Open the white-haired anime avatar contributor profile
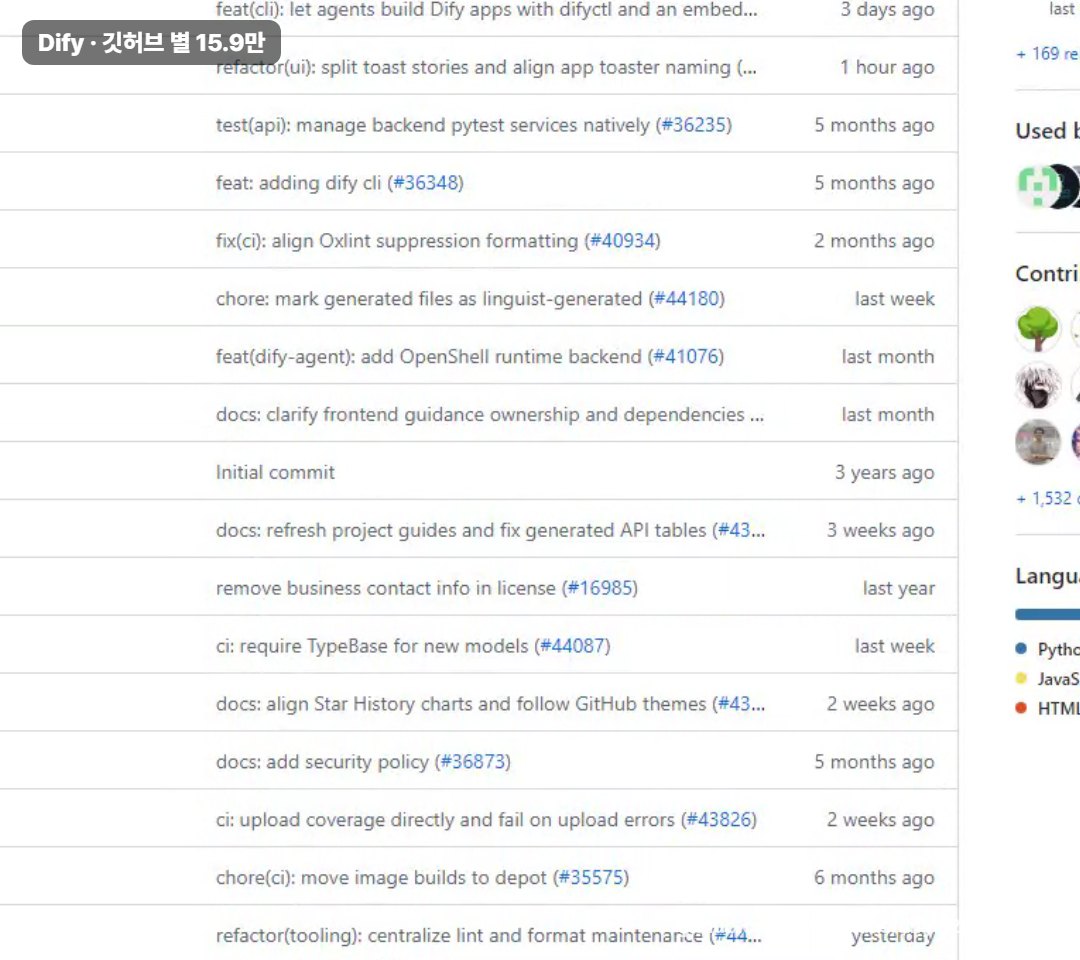Image resolution: width=1080 pixels, height=960 pixels. click(x=1037, y=385)
